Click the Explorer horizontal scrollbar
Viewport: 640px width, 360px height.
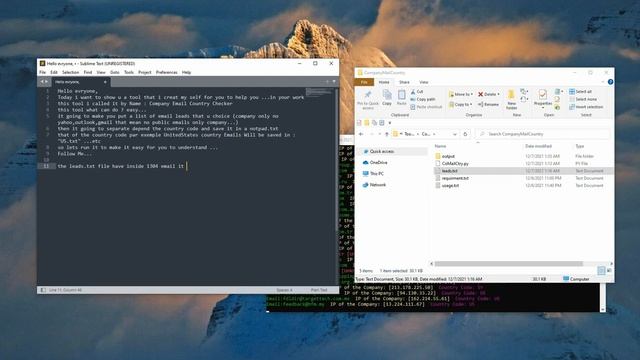tap(509, 264)
